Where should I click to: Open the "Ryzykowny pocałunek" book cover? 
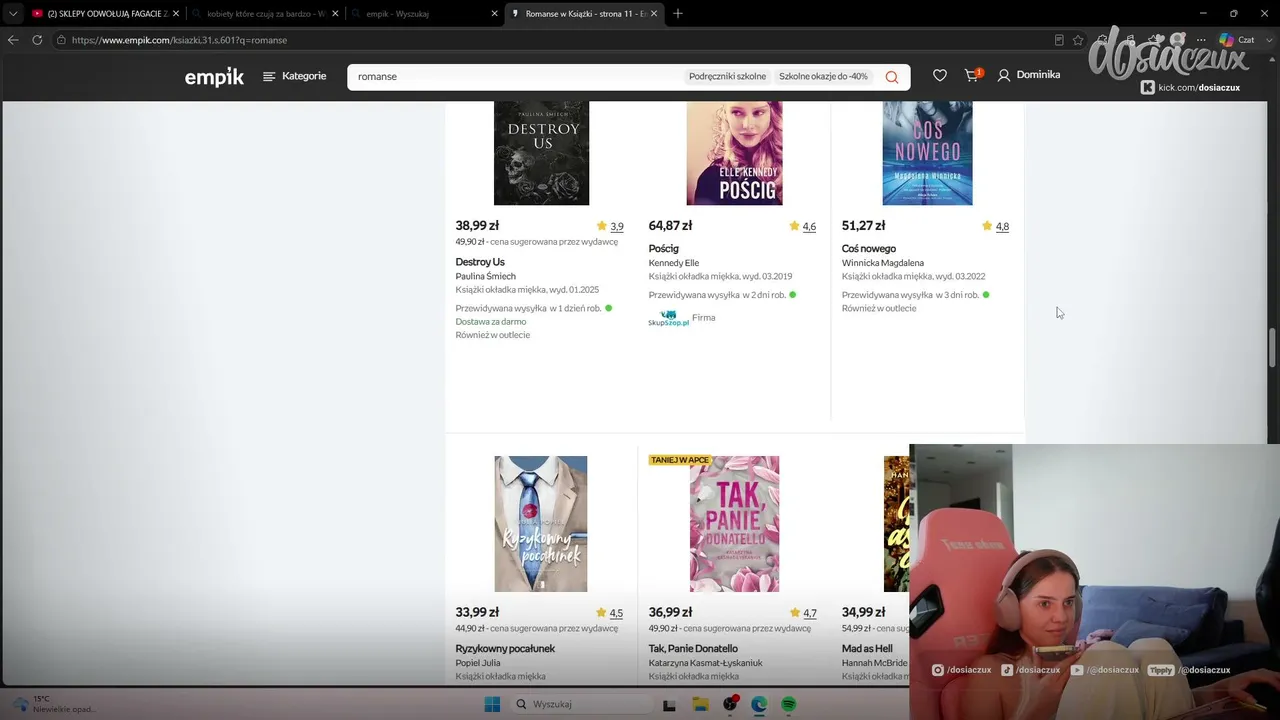pos(541,524)
